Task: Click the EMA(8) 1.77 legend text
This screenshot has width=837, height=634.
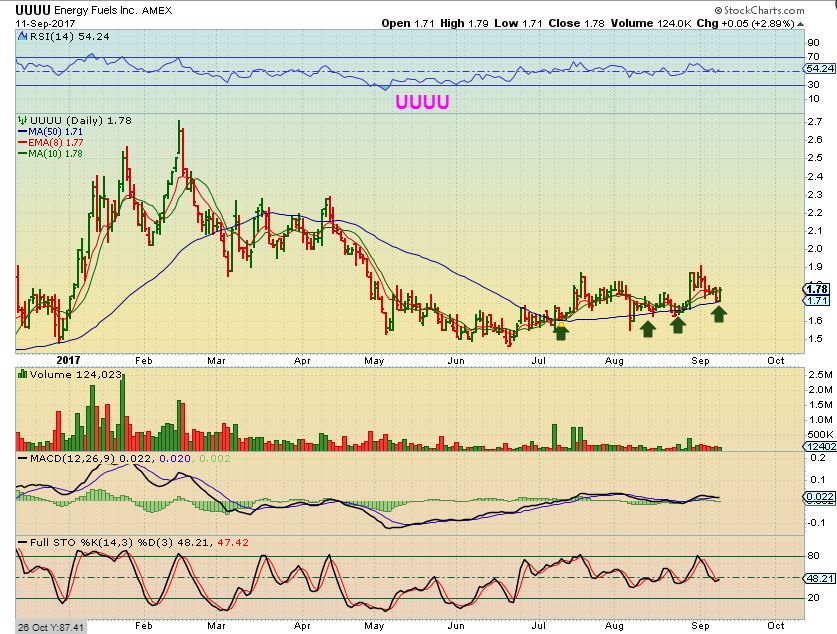Action: (x=56, y=142)
